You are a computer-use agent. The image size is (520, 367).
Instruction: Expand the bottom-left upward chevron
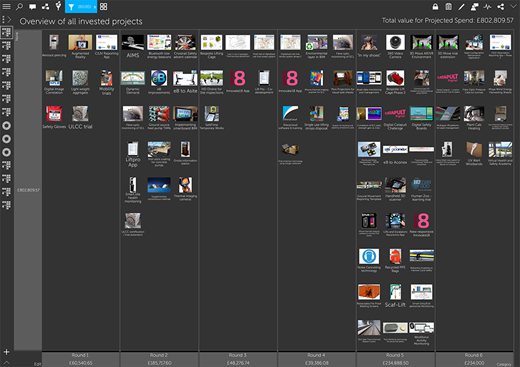click(x=6, y=362)
